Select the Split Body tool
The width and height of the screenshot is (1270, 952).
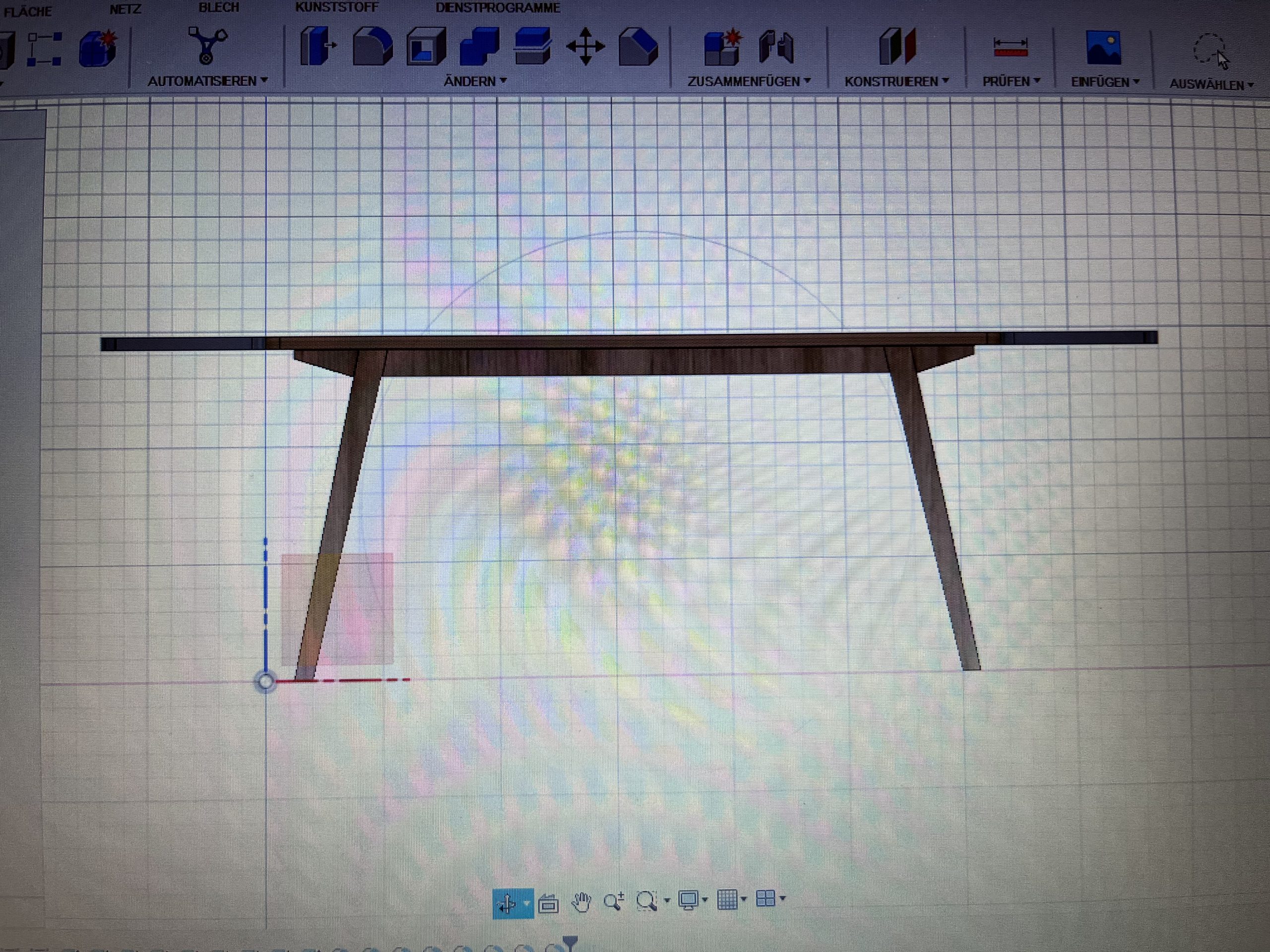[533, 47]
